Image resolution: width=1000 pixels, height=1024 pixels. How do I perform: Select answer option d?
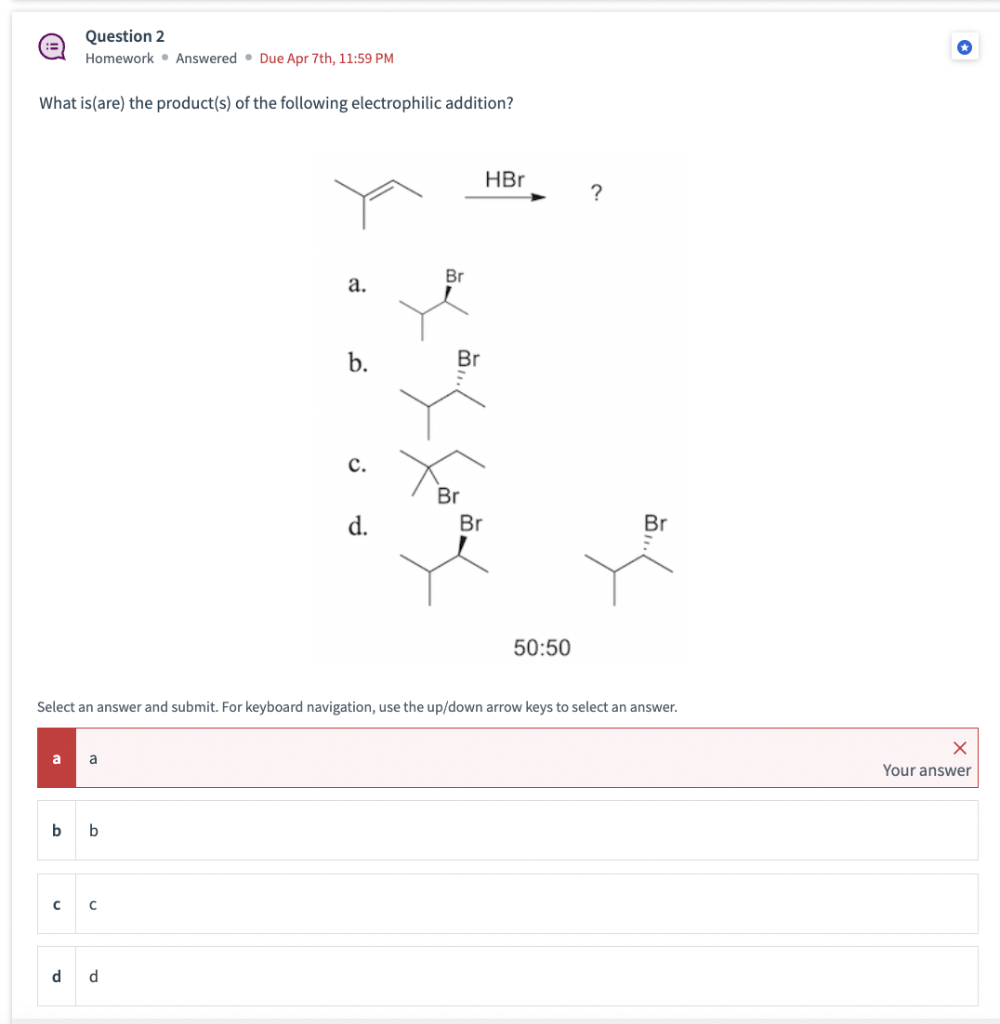pos(500,977)
